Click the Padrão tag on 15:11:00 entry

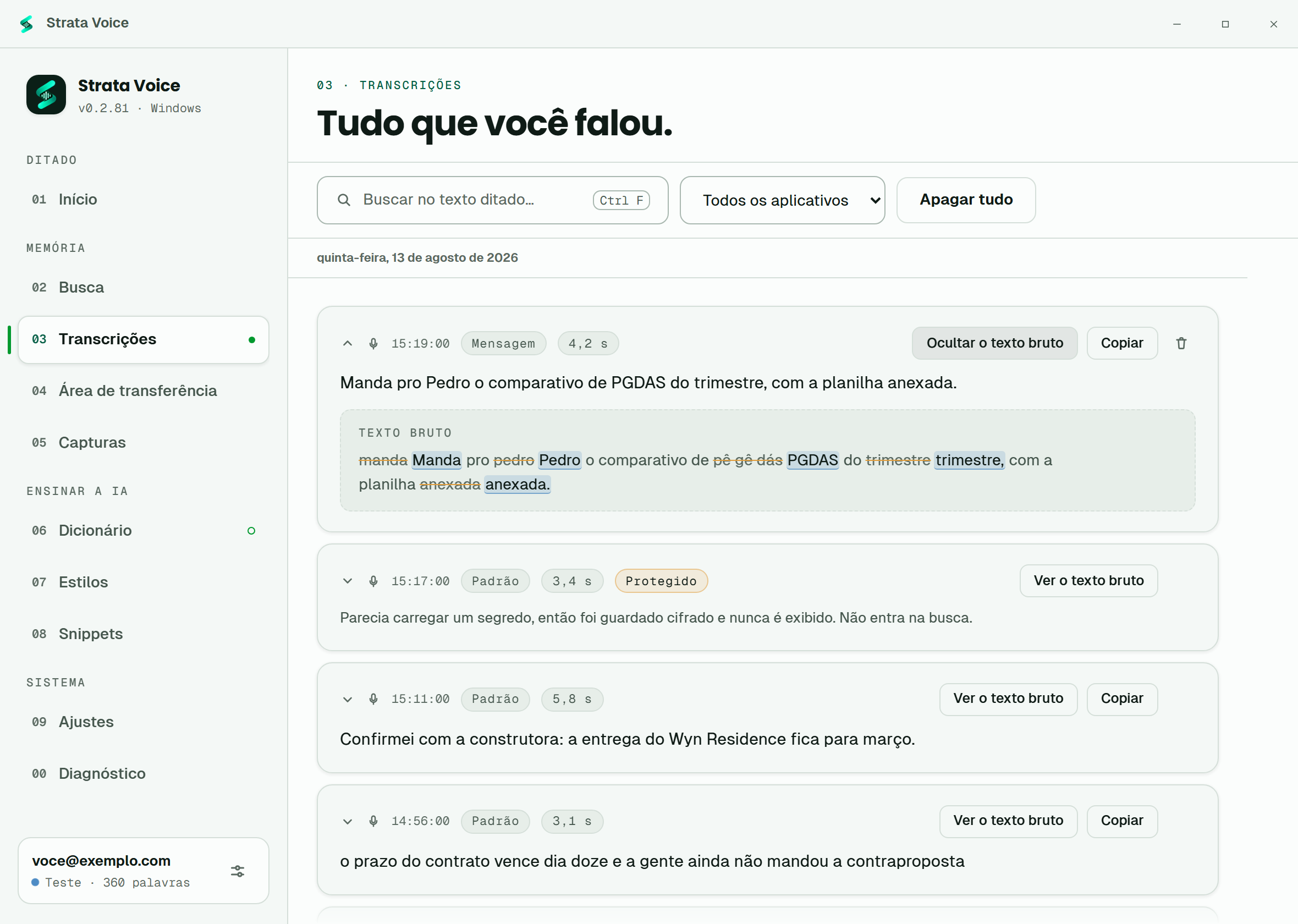click(496, 699)
